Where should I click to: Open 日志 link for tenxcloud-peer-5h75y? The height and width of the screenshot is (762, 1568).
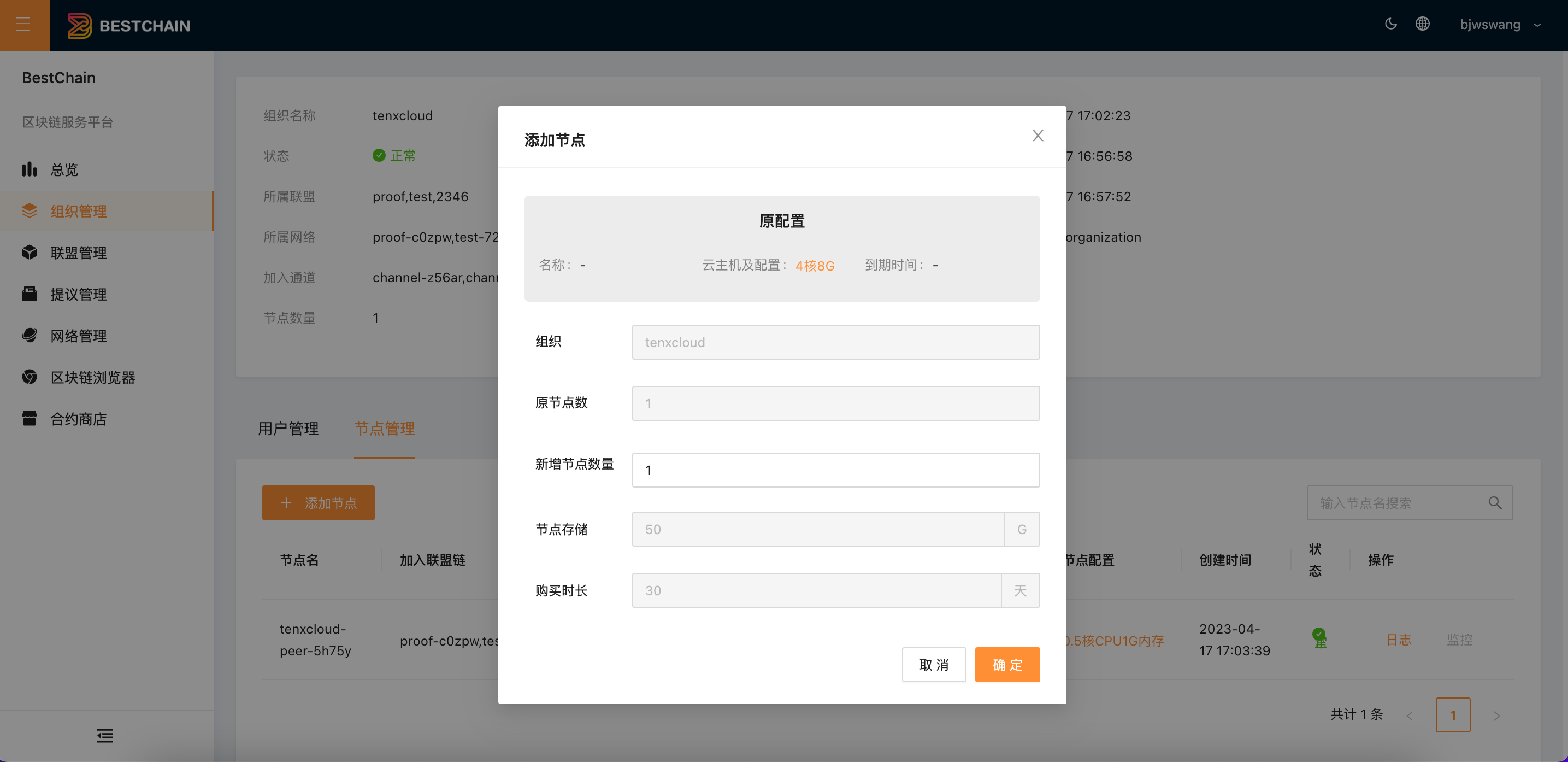click(1398, 640)
